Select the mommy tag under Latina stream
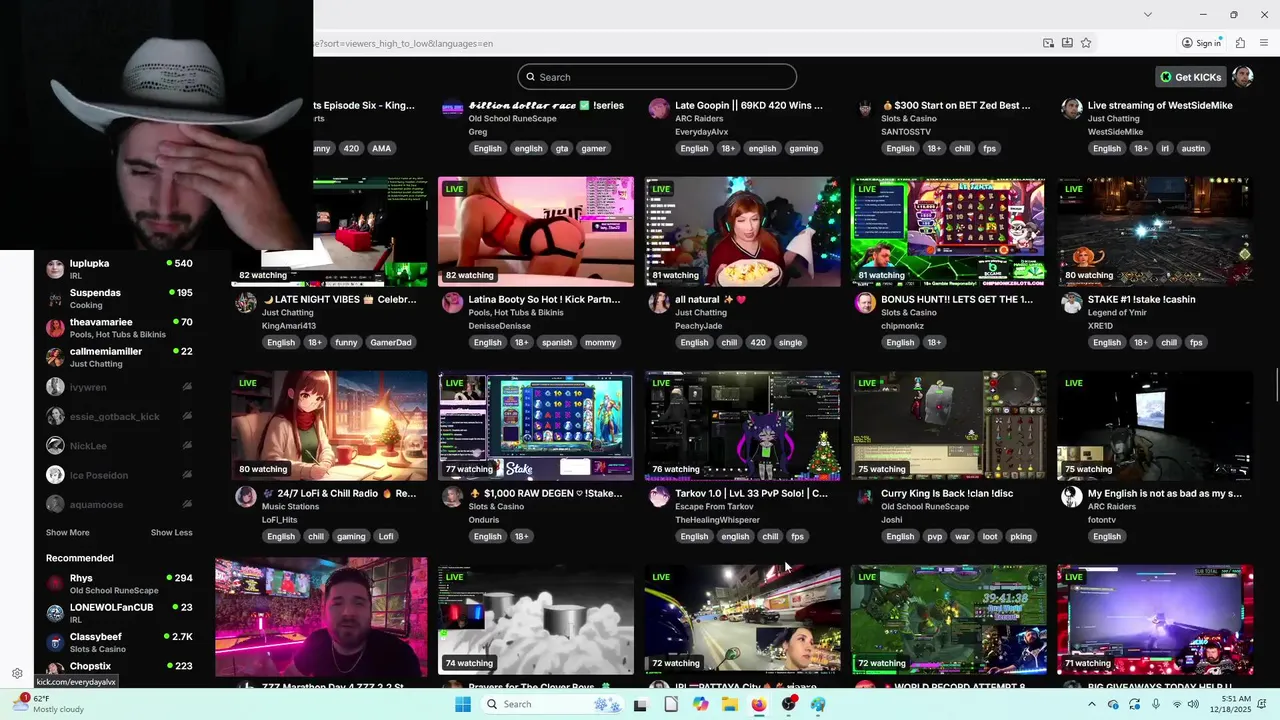The image size is (1280, 720). [600, 343]
